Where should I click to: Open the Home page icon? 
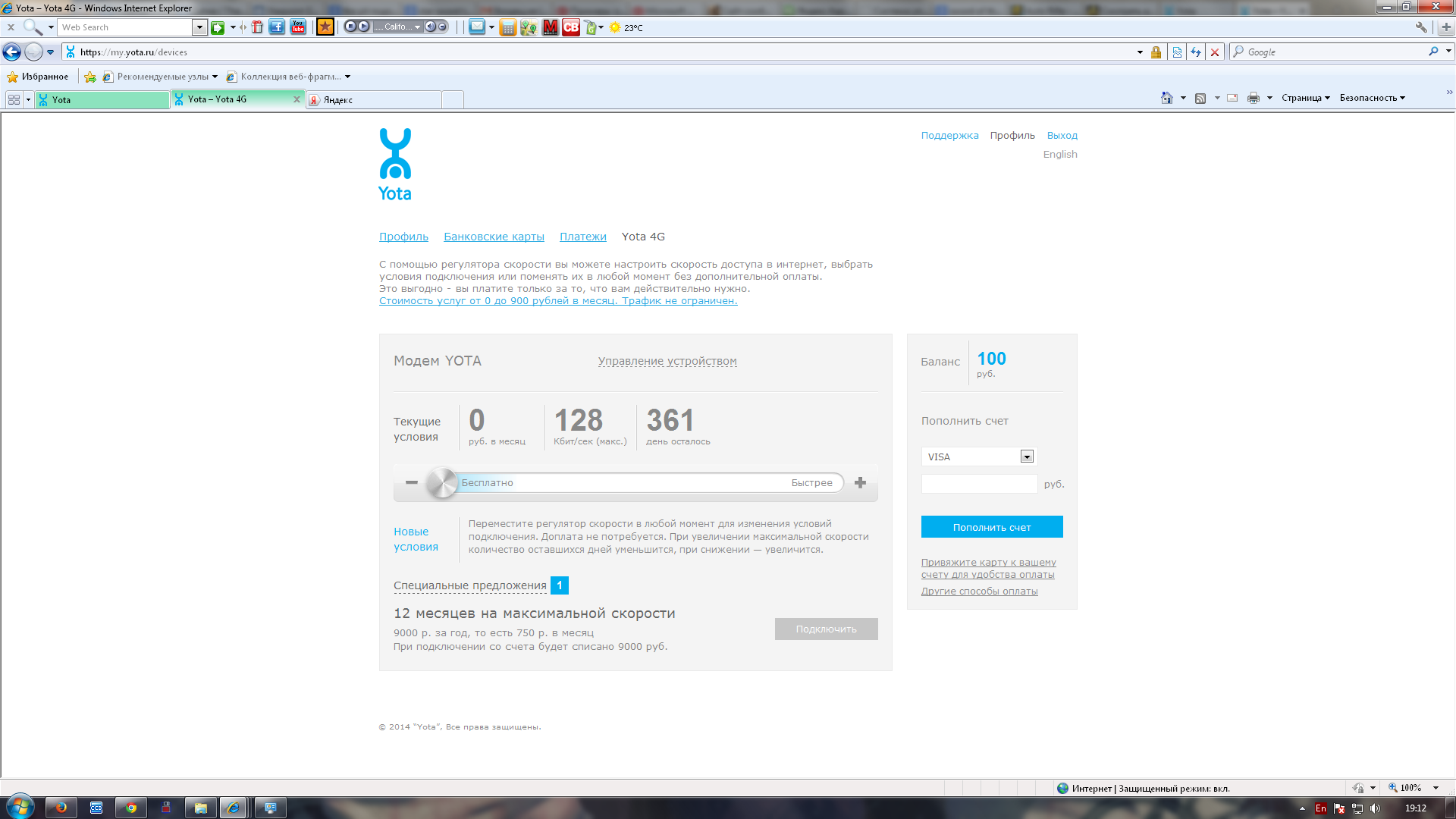point(1167,98)
